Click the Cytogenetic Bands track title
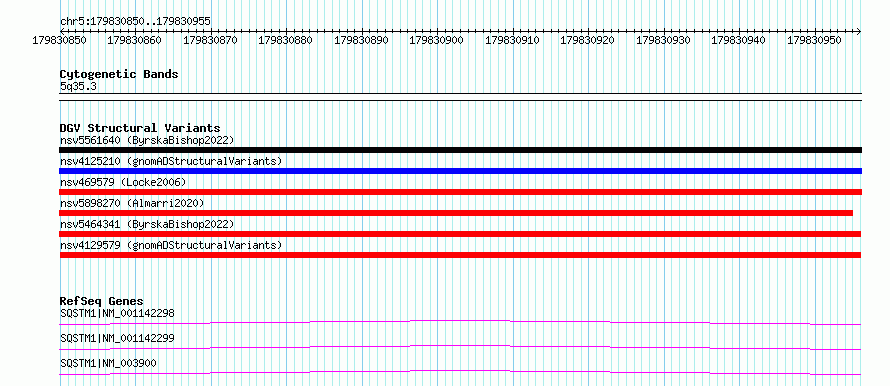 pyautogui.click(x=119, y=74)
